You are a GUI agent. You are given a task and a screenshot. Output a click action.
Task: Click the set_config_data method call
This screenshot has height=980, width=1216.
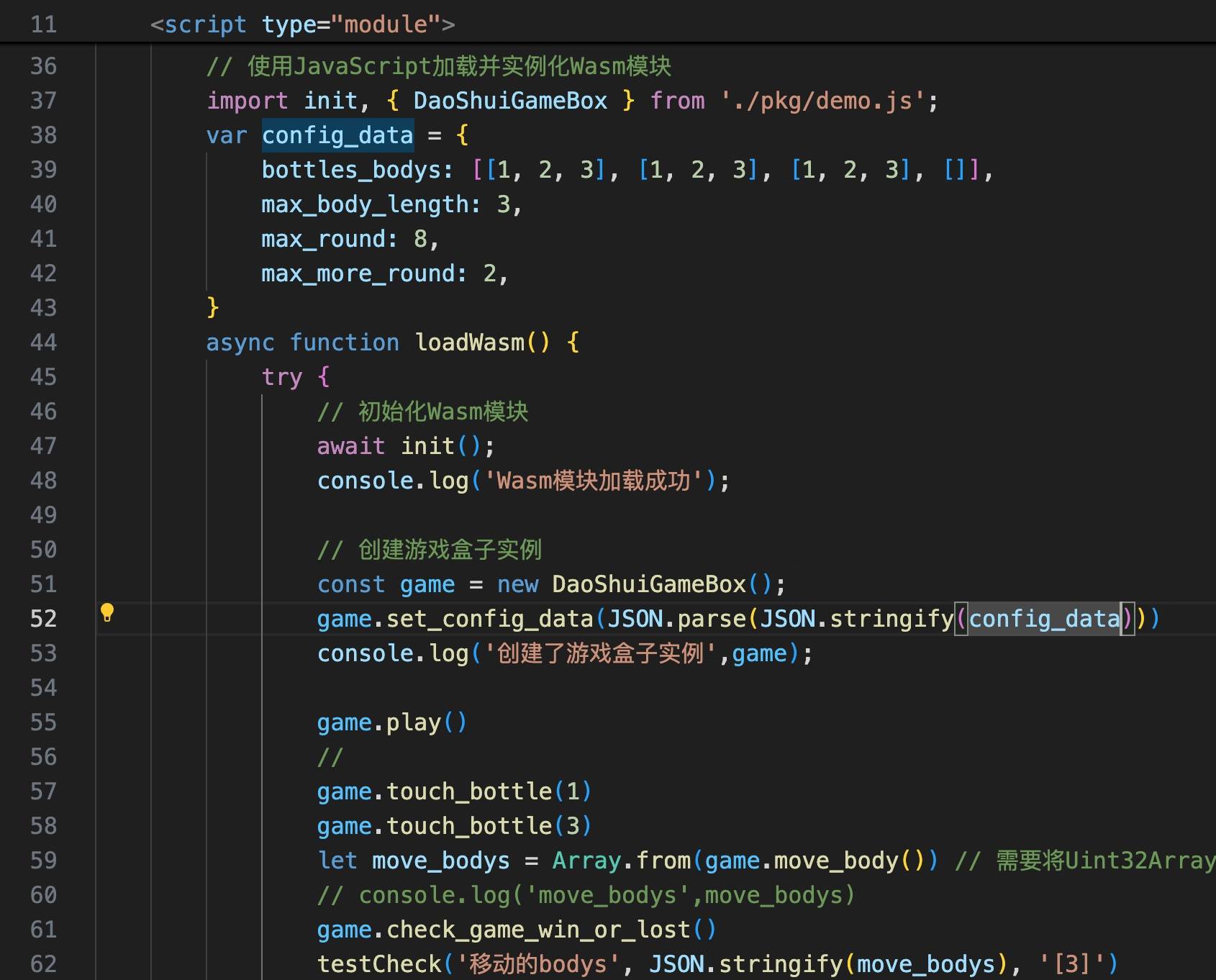pyautogui.click(x=489, y=619)
